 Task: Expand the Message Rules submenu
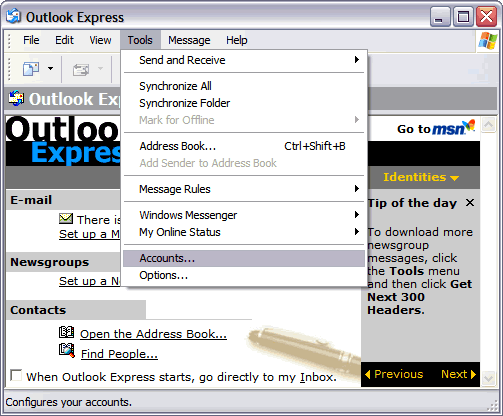pos(244,189)
